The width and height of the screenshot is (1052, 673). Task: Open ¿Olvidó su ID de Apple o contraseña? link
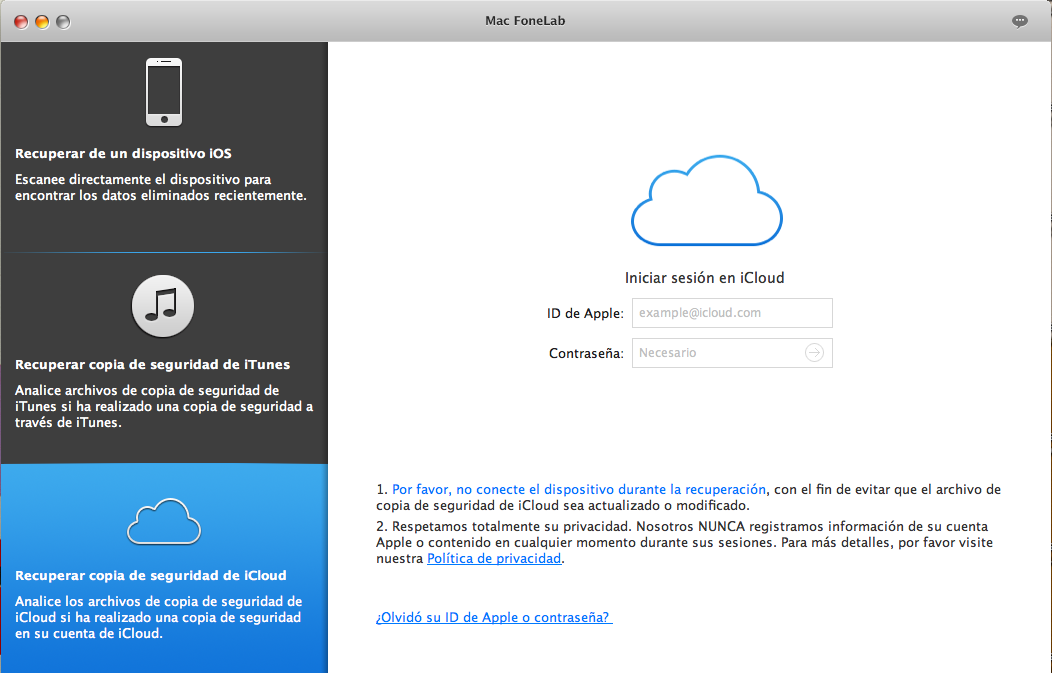[x=494, y=617]
